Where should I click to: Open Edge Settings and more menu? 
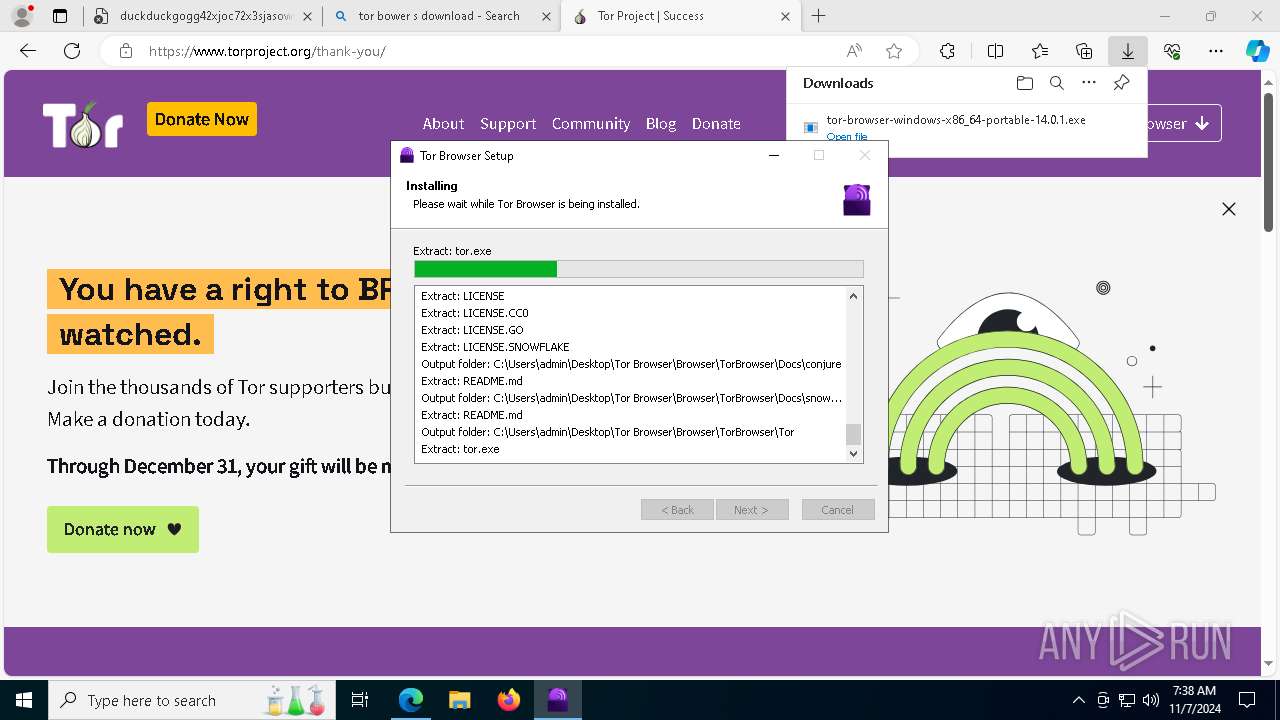click(1216, 51)
